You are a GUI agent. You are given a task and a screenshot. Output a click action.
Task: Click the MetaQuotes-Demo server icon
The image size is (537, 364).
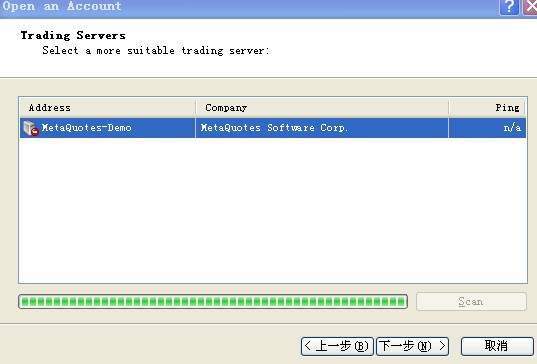coord(30,128)
